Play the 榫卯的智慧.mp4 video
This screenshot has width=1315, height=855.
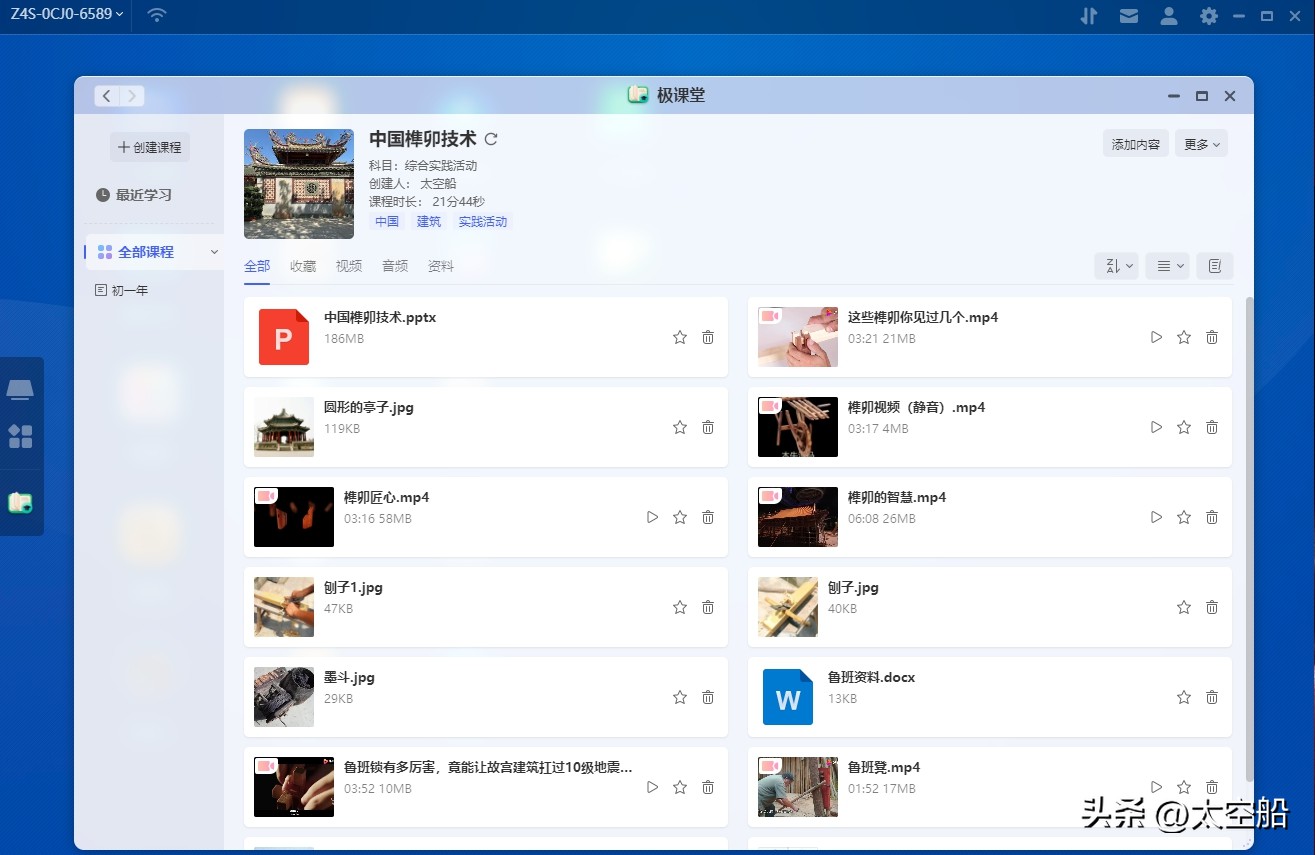coord(1156,517)
